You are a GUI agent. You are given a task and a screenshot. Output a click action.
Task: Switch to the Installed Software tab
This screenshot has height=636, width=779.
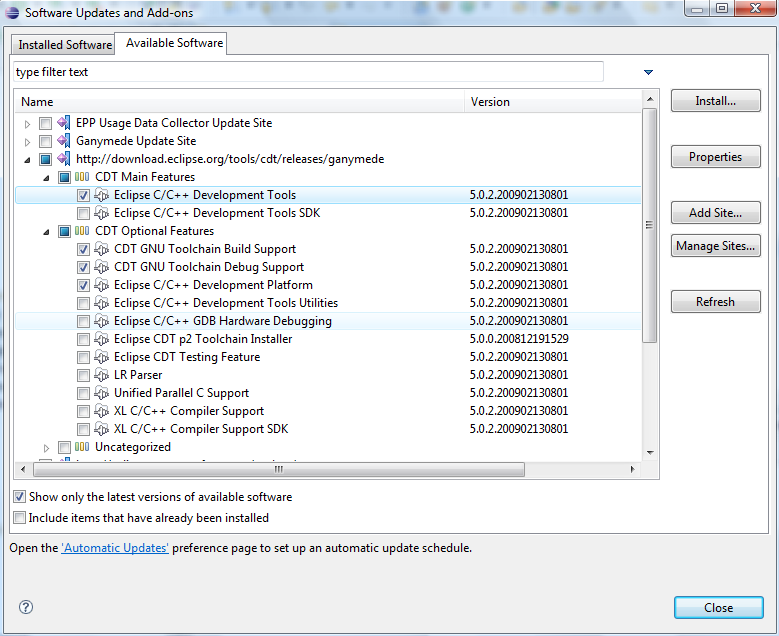65,45
